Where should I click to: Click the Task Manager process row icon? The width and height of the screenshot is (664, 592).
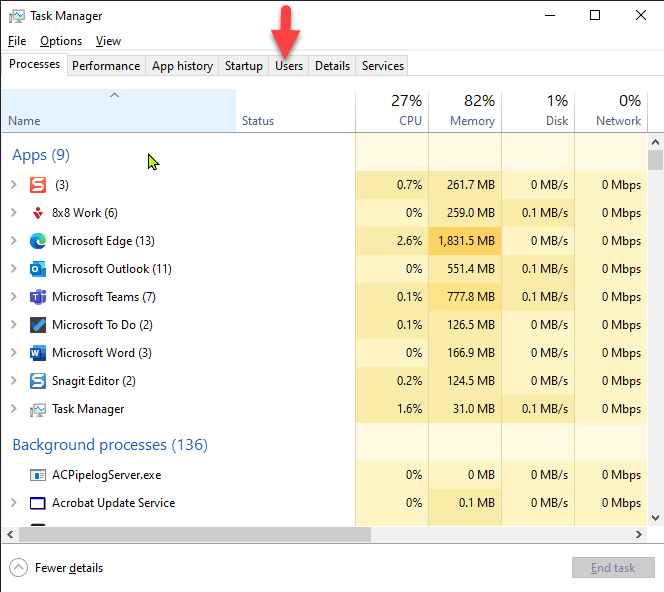pos(38,409)
